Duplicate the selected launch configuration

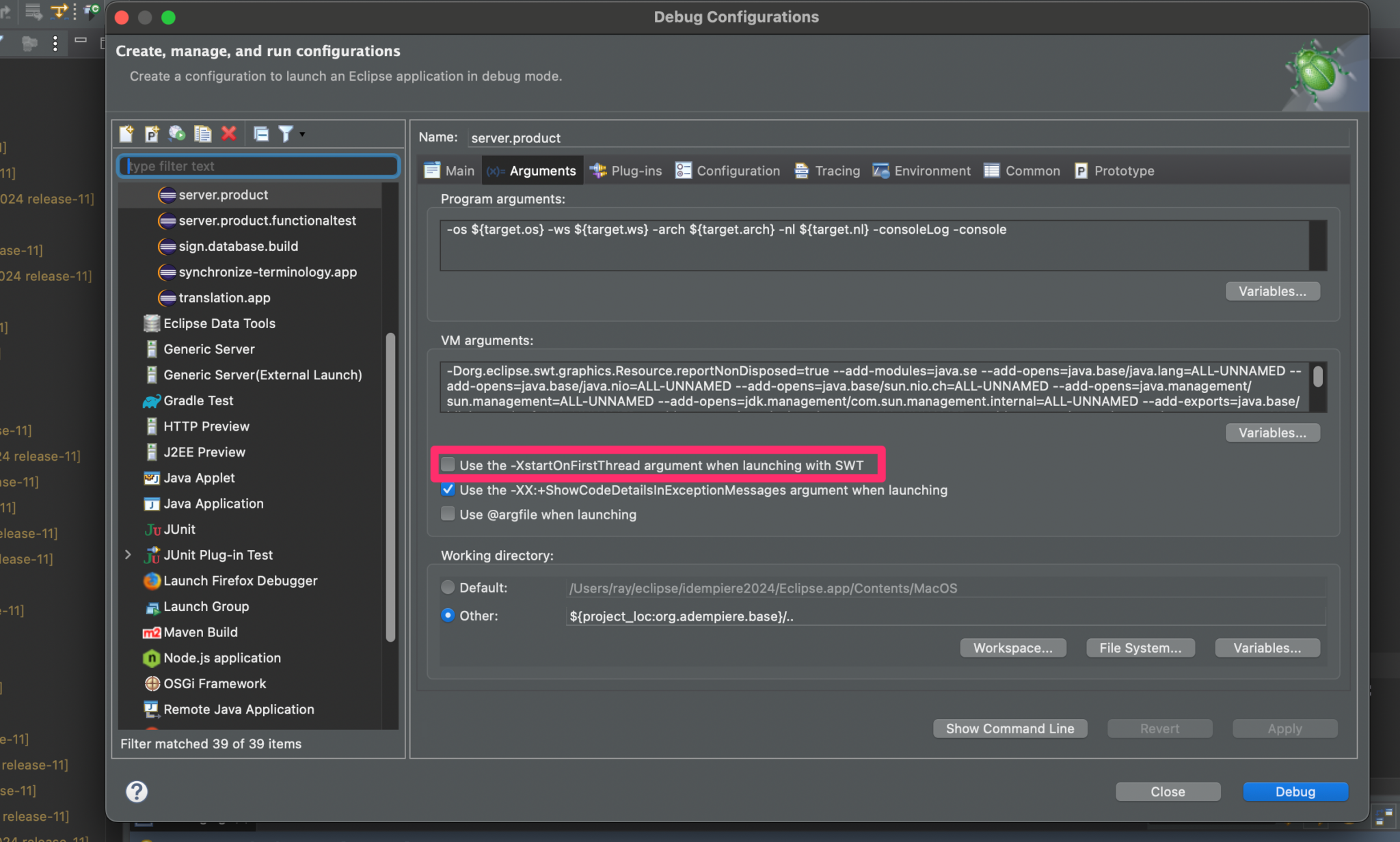point(202,133)
